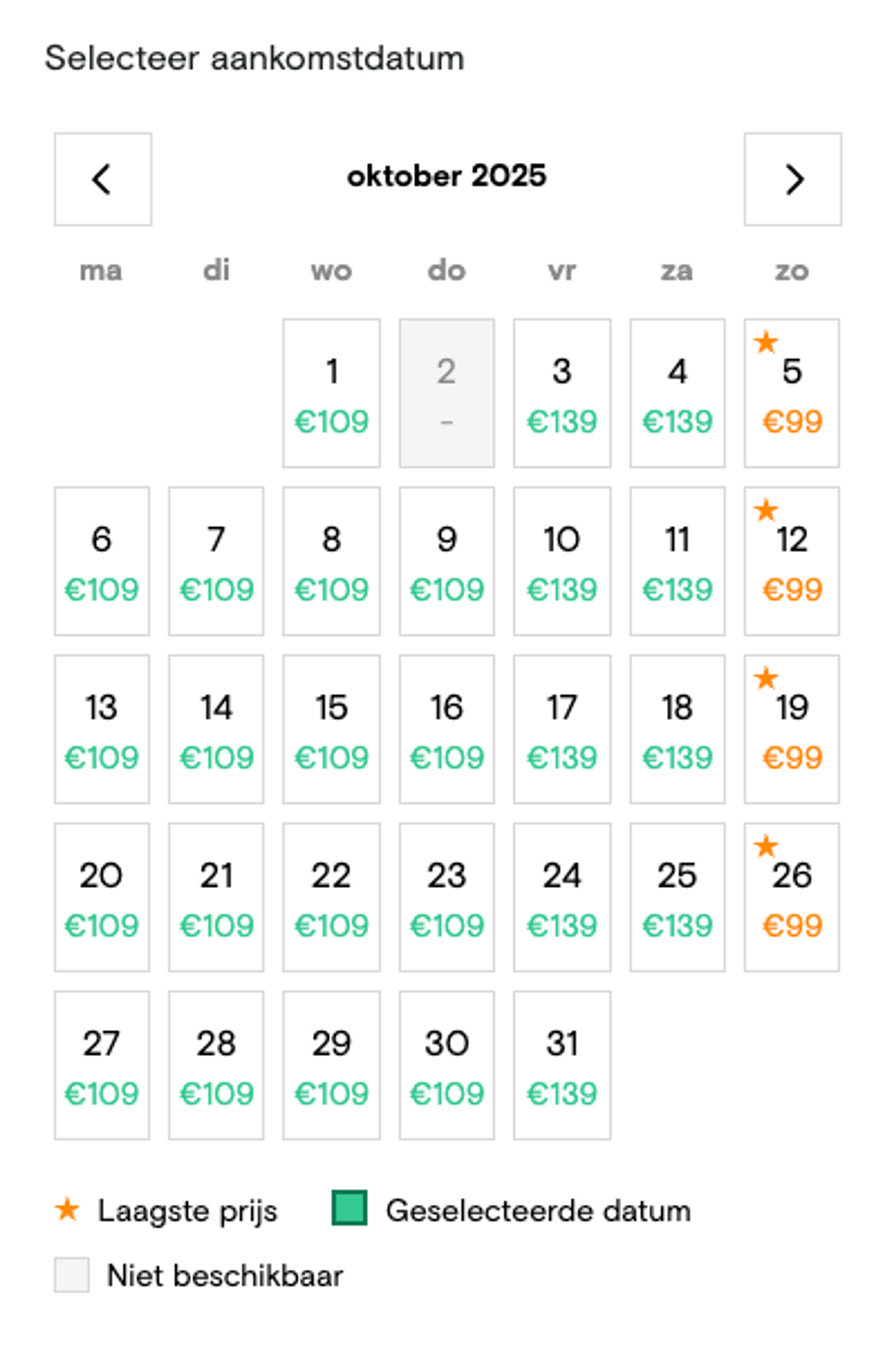The width and height of the screenshot is (896, 1351).
Task: Select October 14 for €109
Action: 216,729
